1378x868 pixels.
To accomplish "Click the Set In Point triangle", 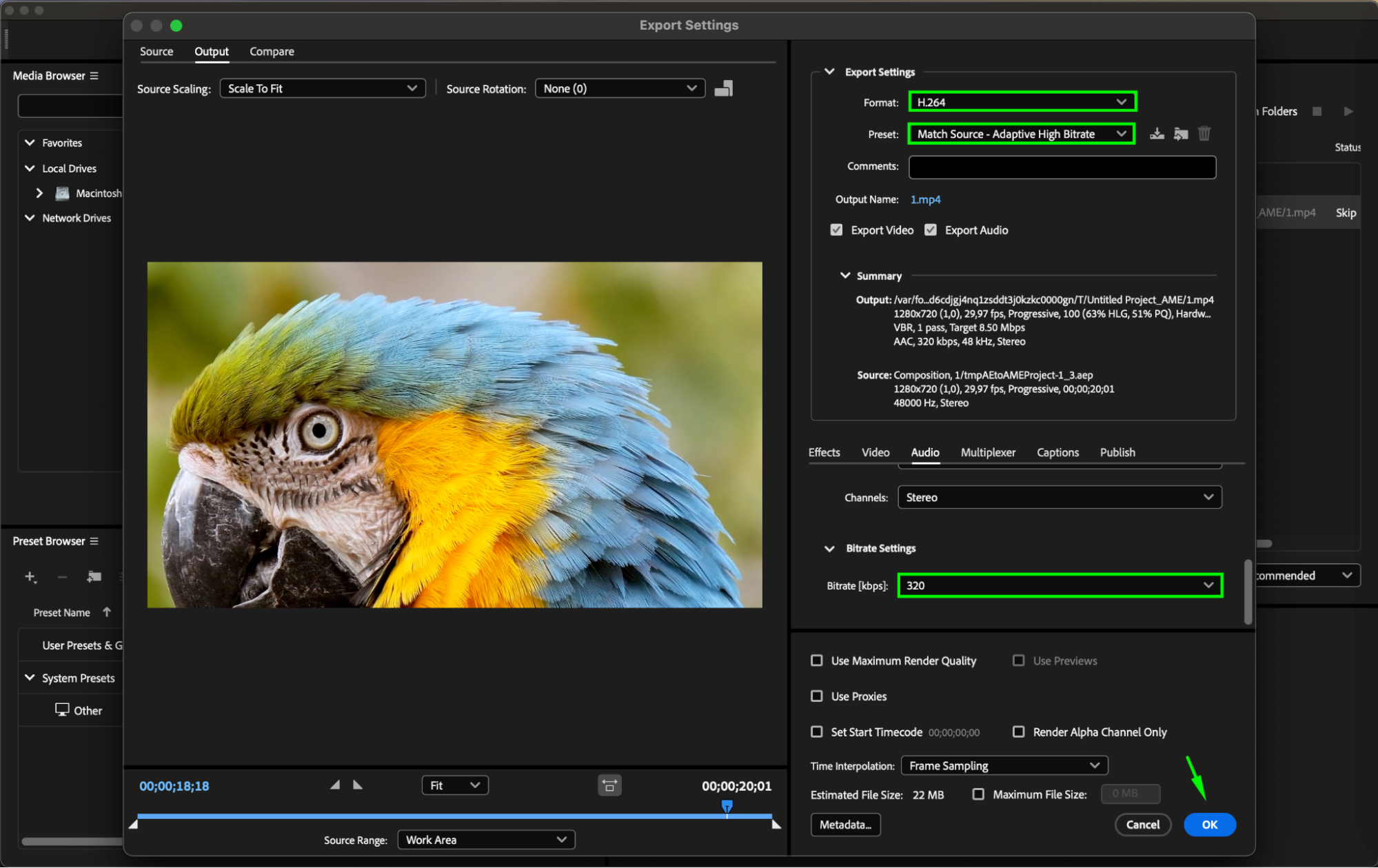I will (x=335, y=785).
